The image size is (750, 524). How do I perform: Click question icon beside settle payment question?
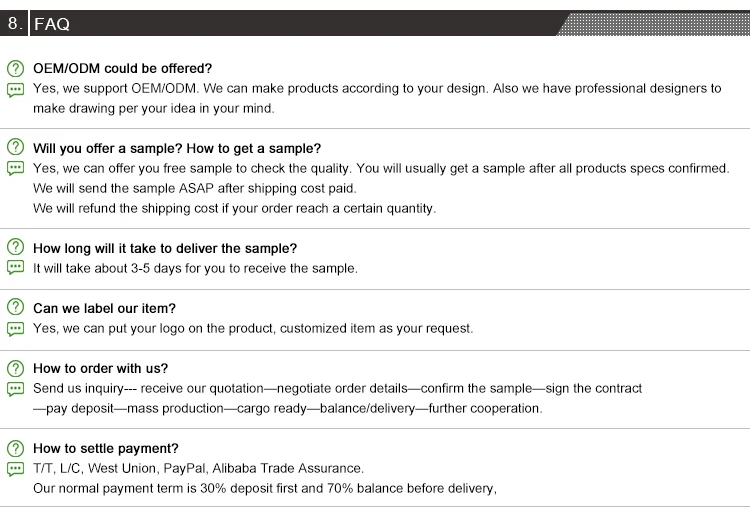(x=15, y=448)
